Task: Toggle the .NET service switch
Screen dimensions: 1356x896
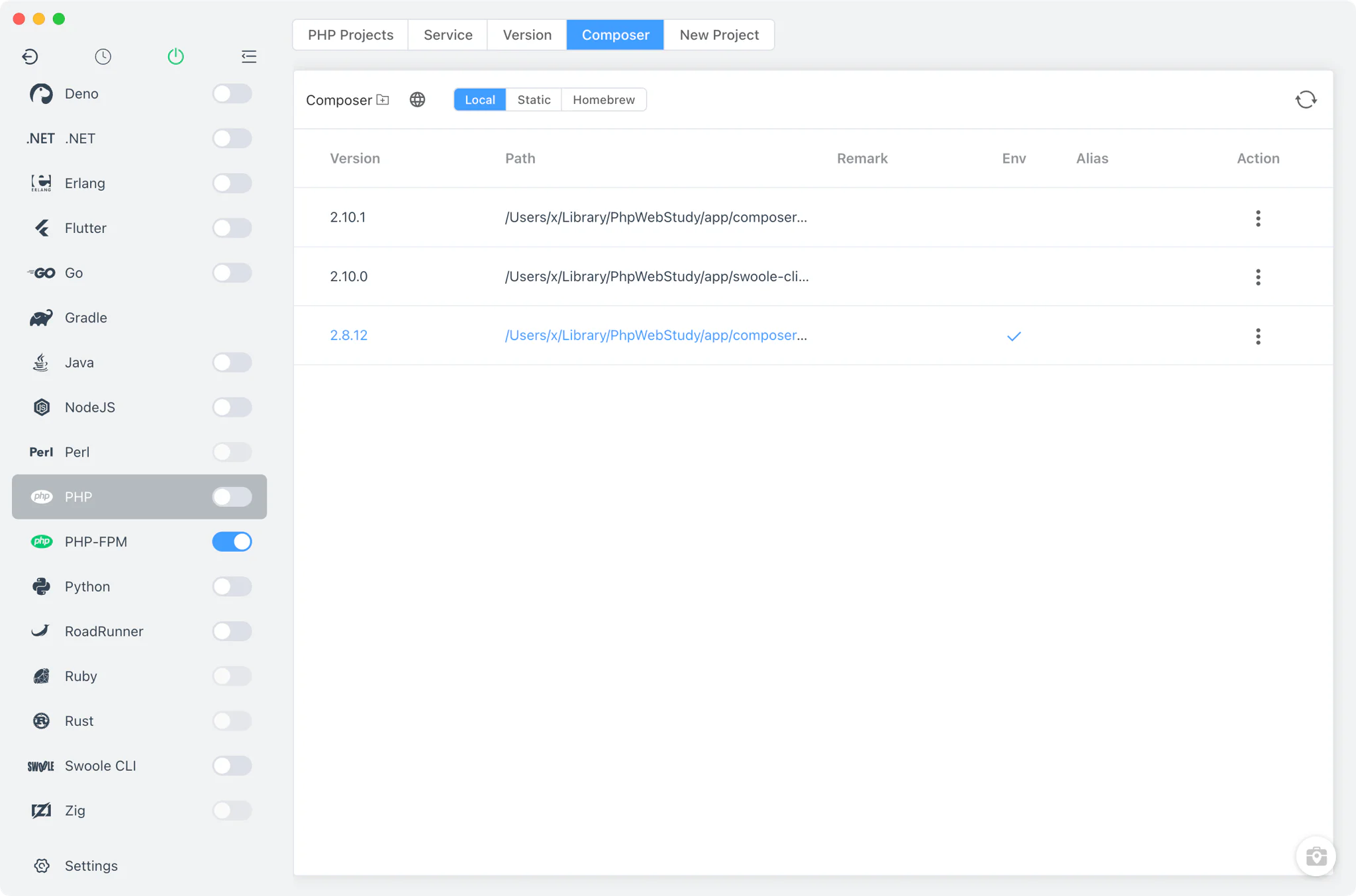Action: pos(232,138)
